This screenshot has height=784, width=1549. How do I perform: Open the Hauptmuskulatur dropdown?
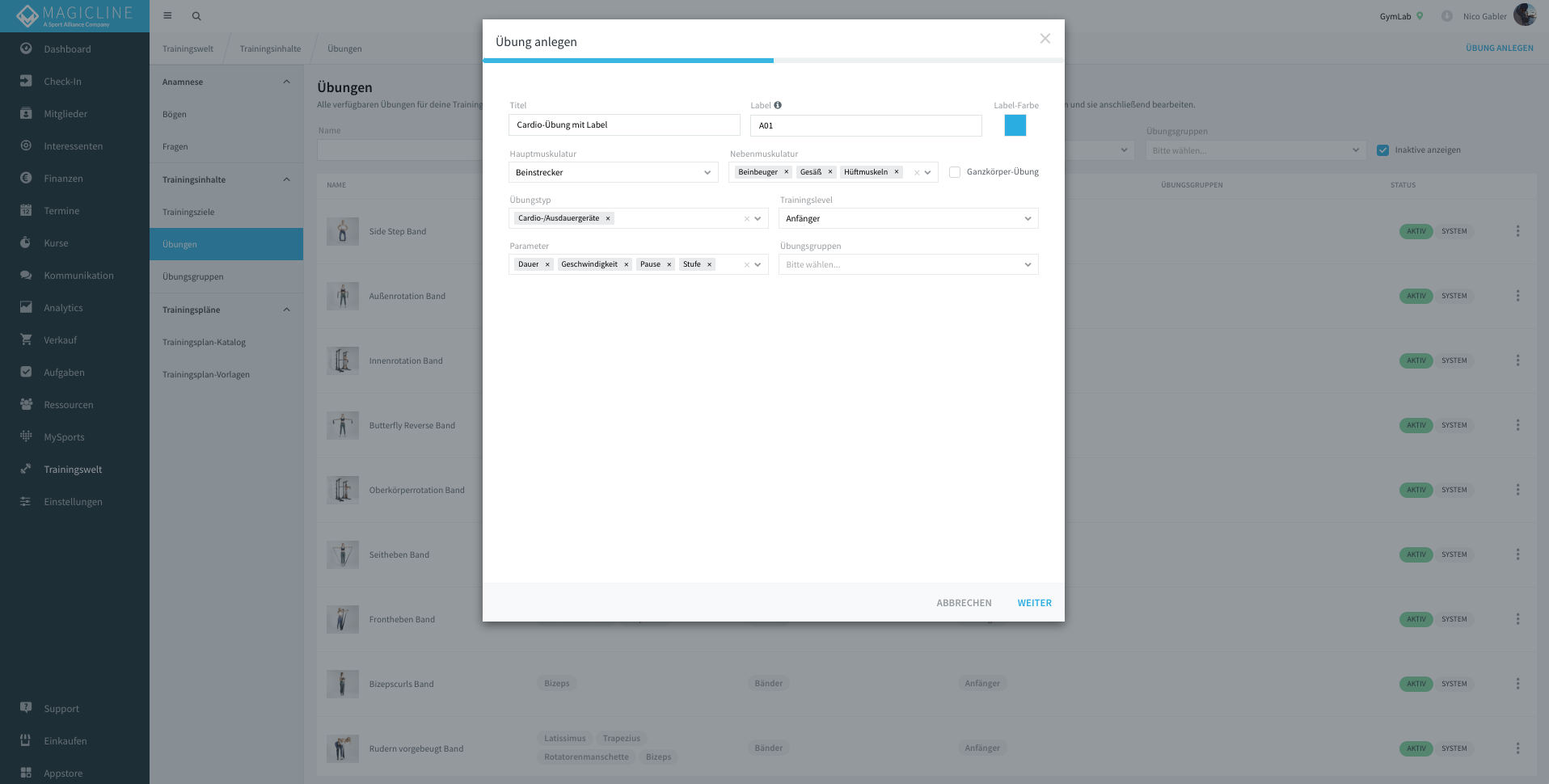tap(613, 172)
